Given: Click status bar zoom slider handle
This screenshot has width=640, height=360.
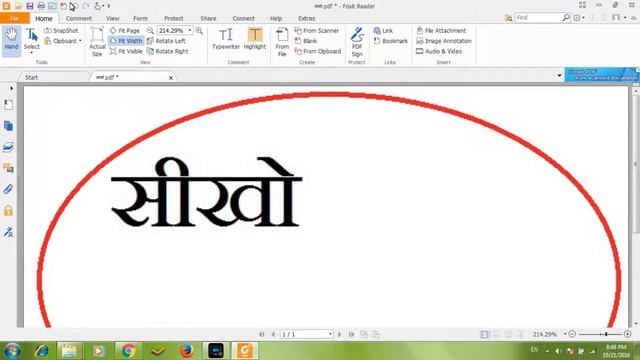Looking at the screenshot, I should [606, 334].
